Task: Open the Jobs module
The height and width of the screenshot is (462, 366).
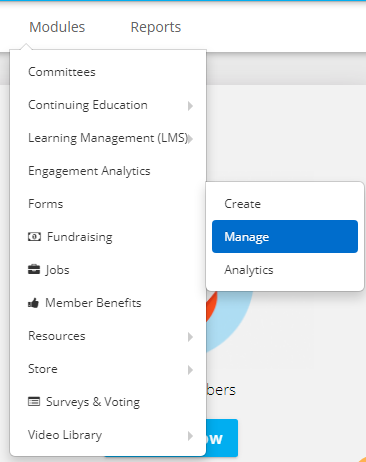Action: (57, 270)
